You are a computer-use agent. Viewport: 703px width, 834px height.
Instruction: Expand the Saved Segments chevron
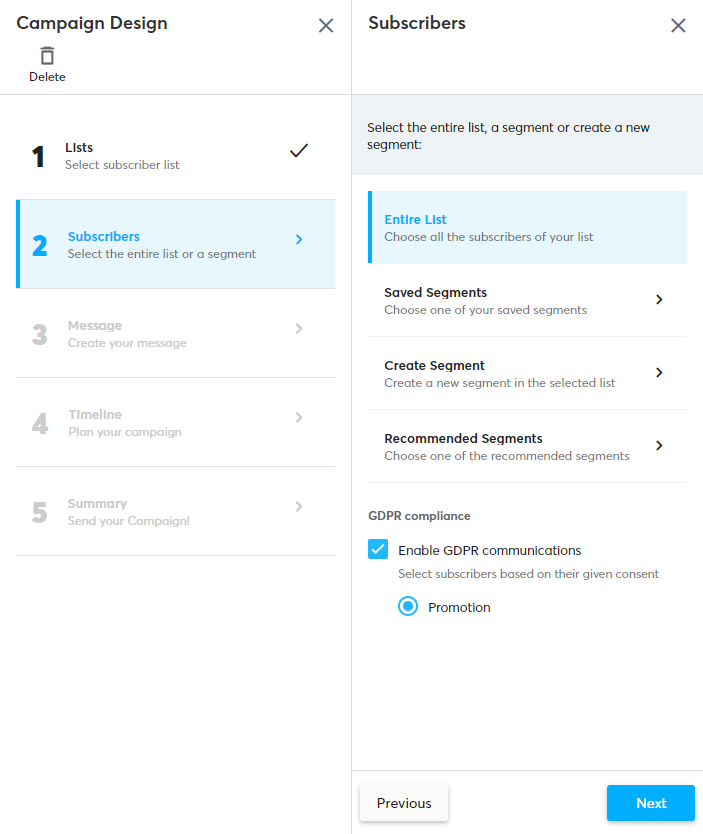tap(659, 299)
